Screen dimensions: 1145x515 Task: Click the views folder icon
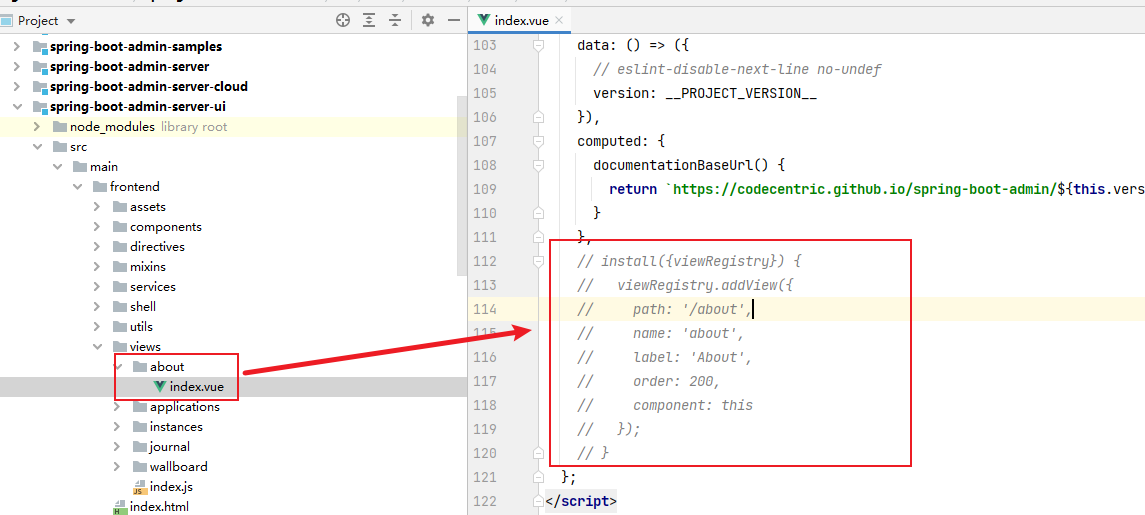tap(118, 347)
